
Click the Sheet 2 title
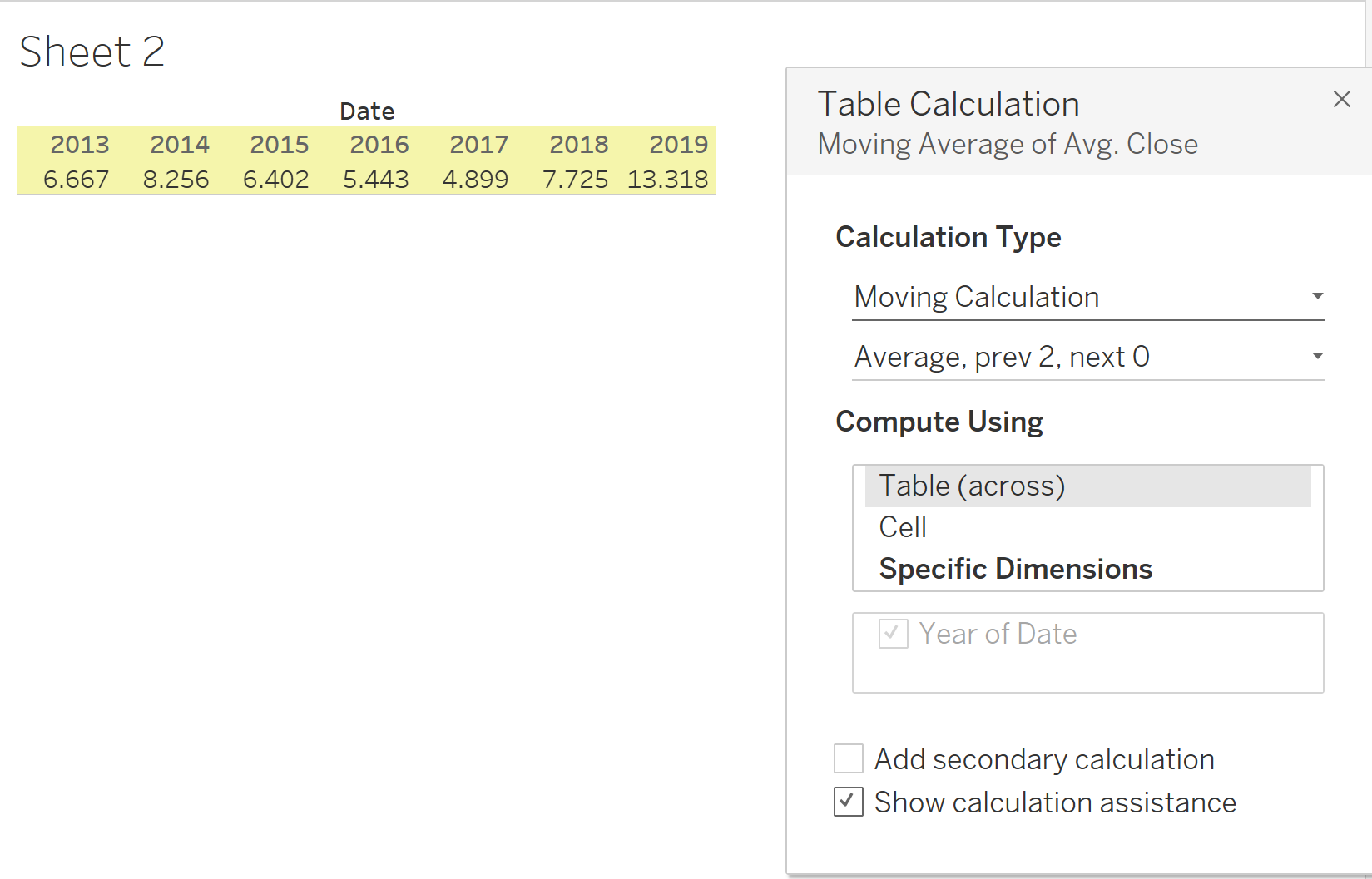pyautogui.click(x=92, y=52)
